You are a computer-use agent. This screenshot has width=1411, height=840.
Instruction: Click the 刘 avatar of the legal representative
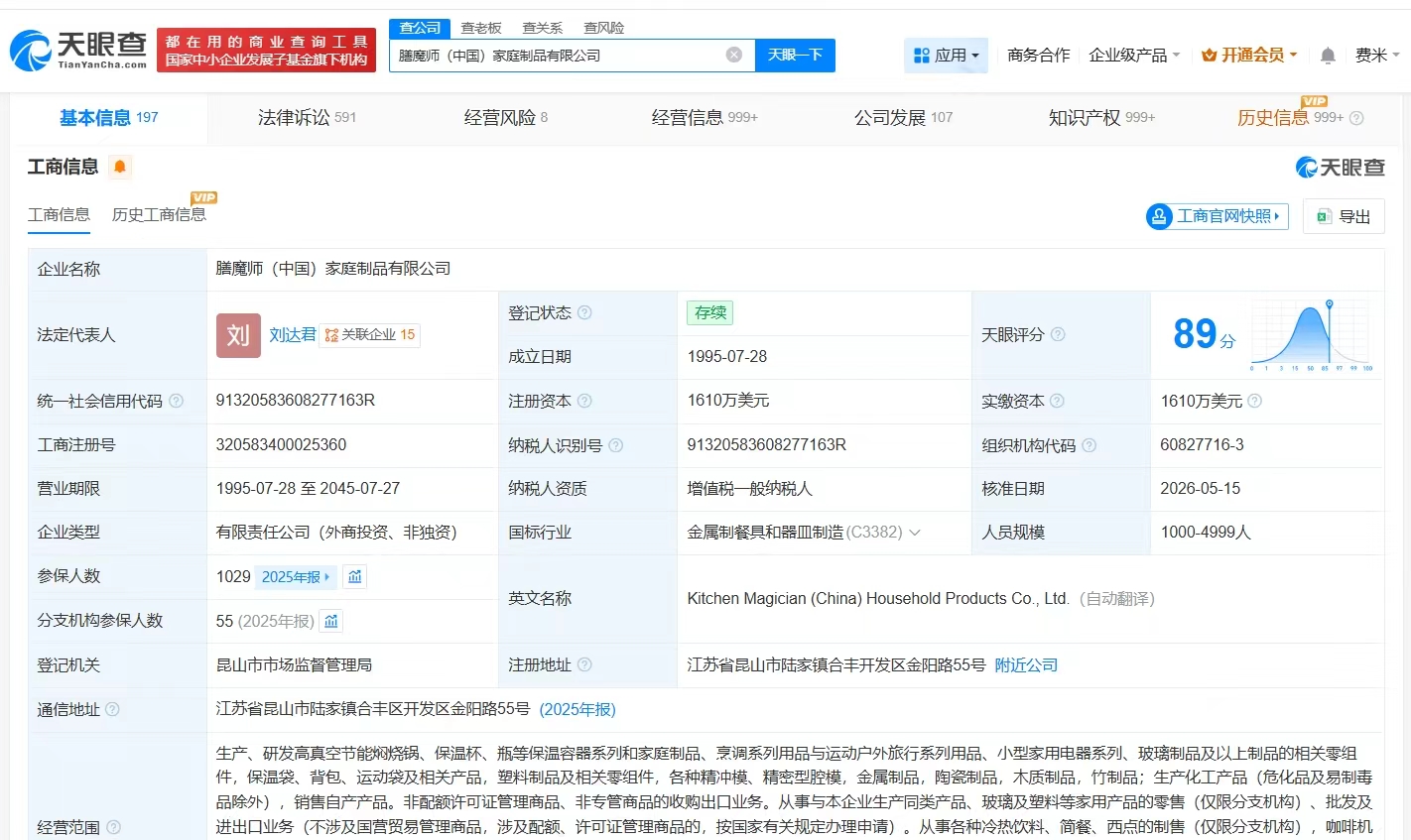238,335
